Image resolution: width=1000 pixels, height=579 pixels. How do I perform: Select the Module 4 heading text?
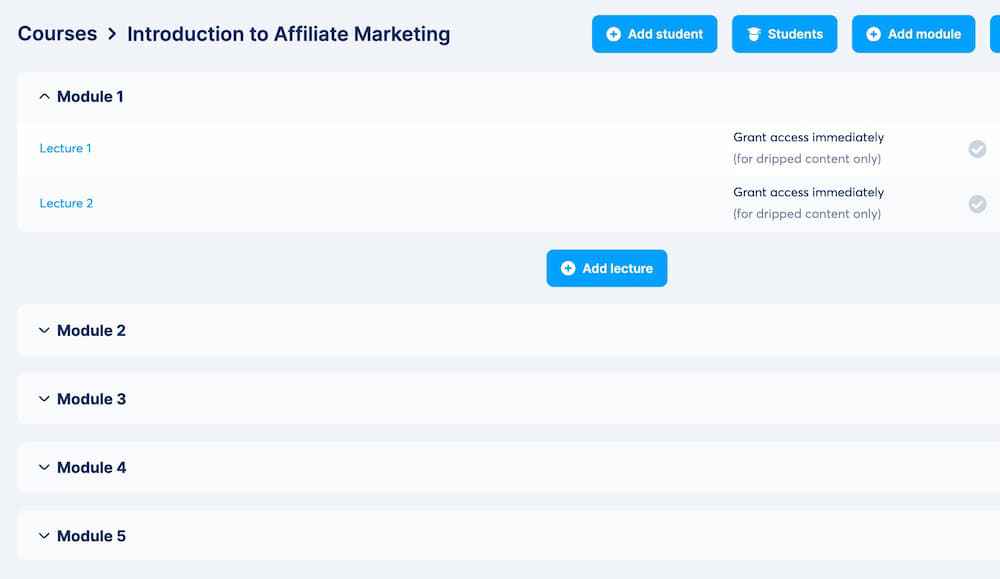tap(91, 467)
